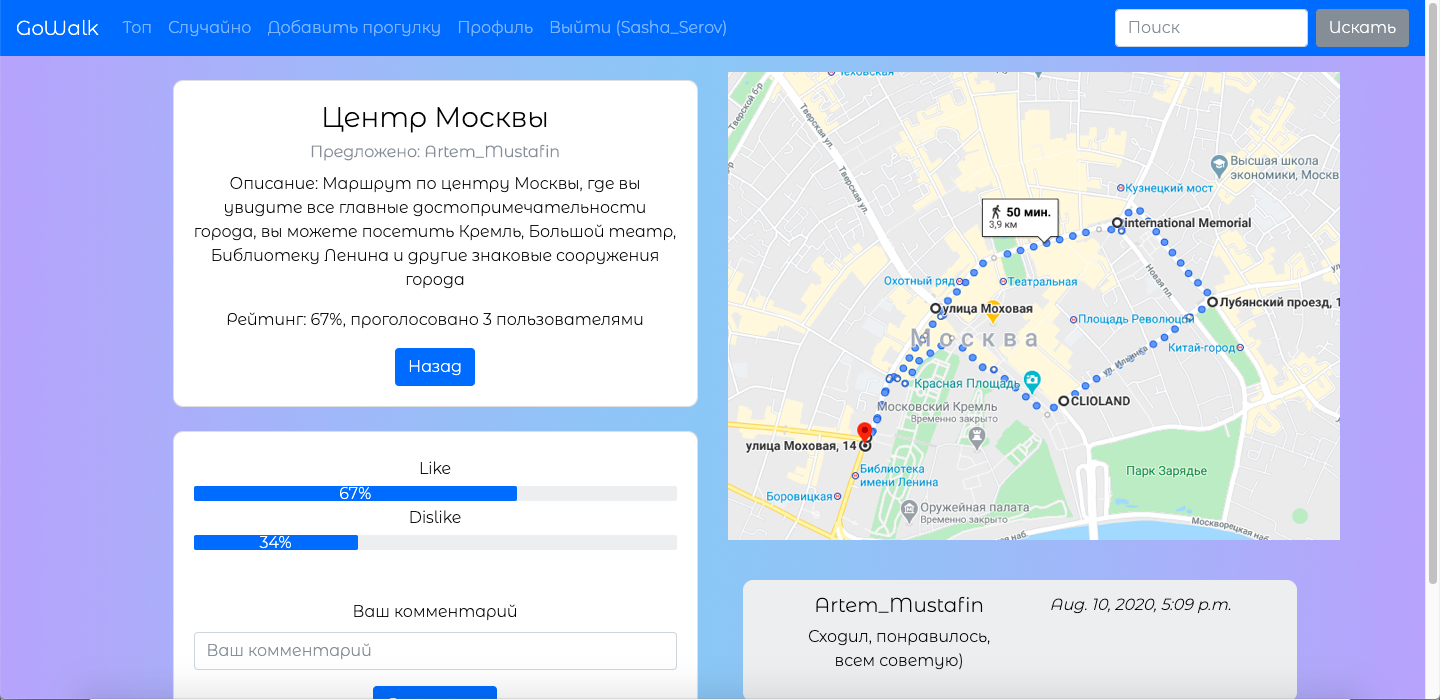Click the red pin at улица Моховая, 14
This screenshot has height=700, width=1440.
(x=865, y=433)
